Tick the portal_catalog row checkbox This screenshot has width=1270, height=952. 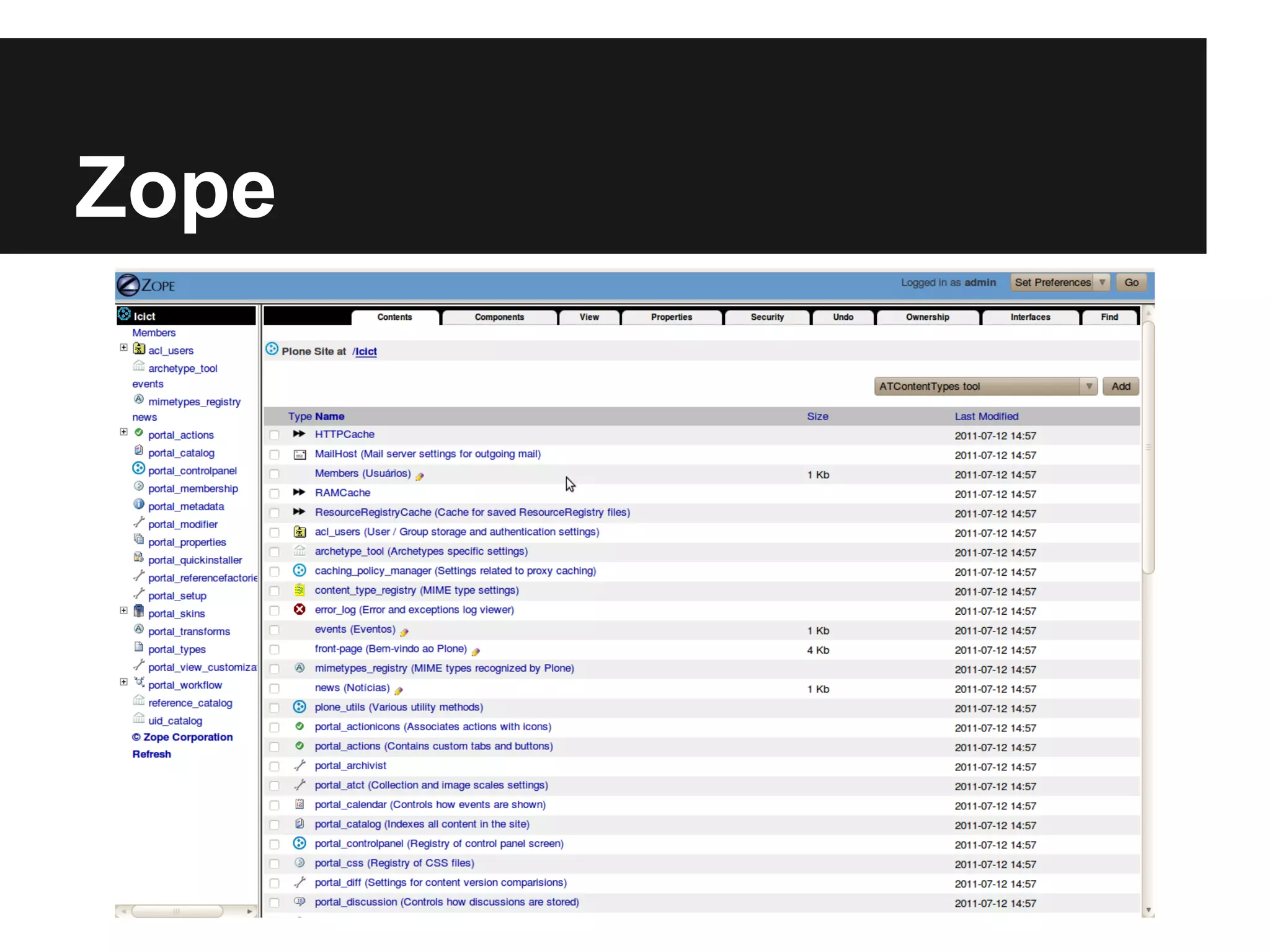click(274, 825)
